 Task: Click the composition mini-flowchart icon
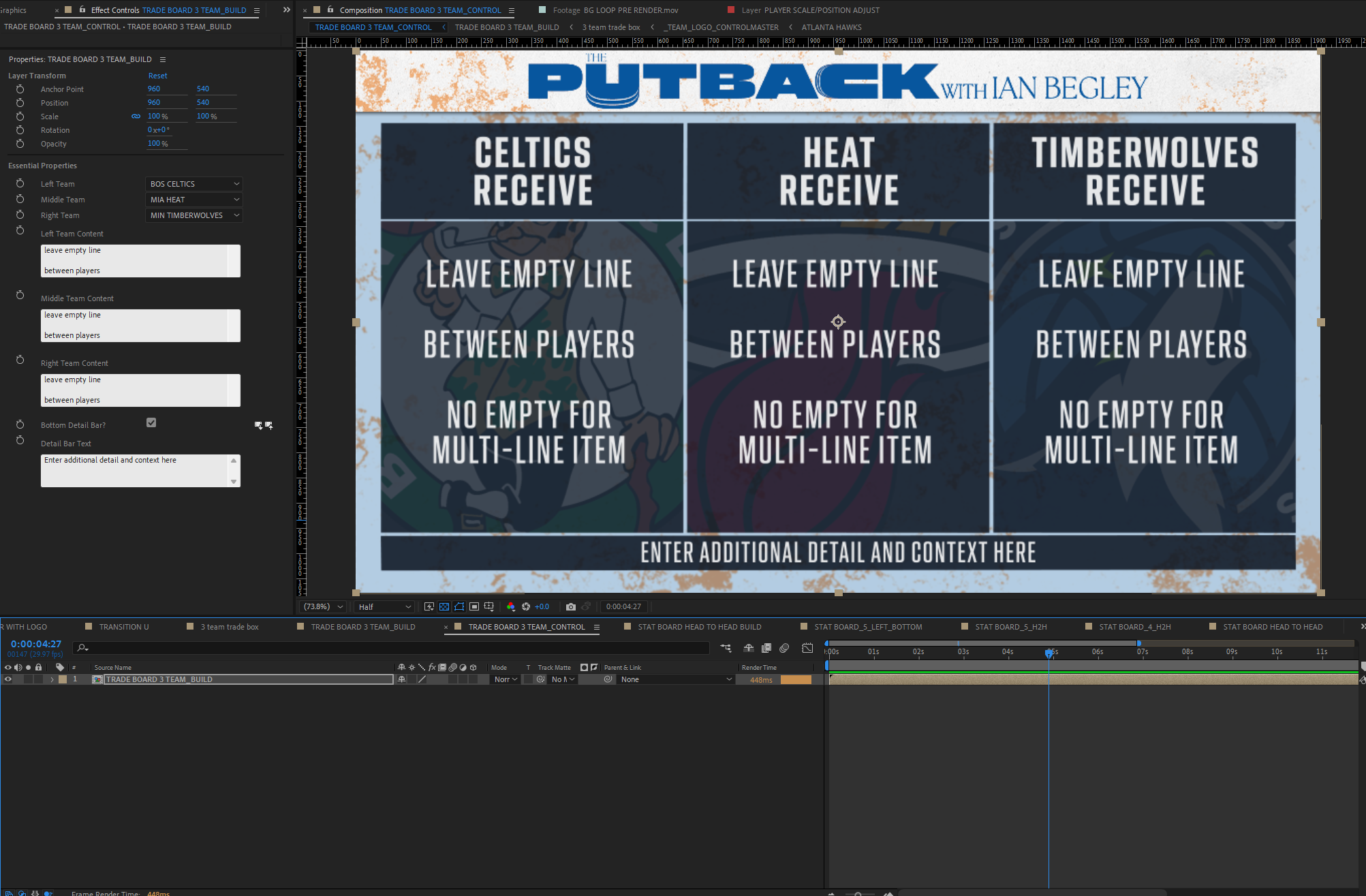(x=726, y=648)
